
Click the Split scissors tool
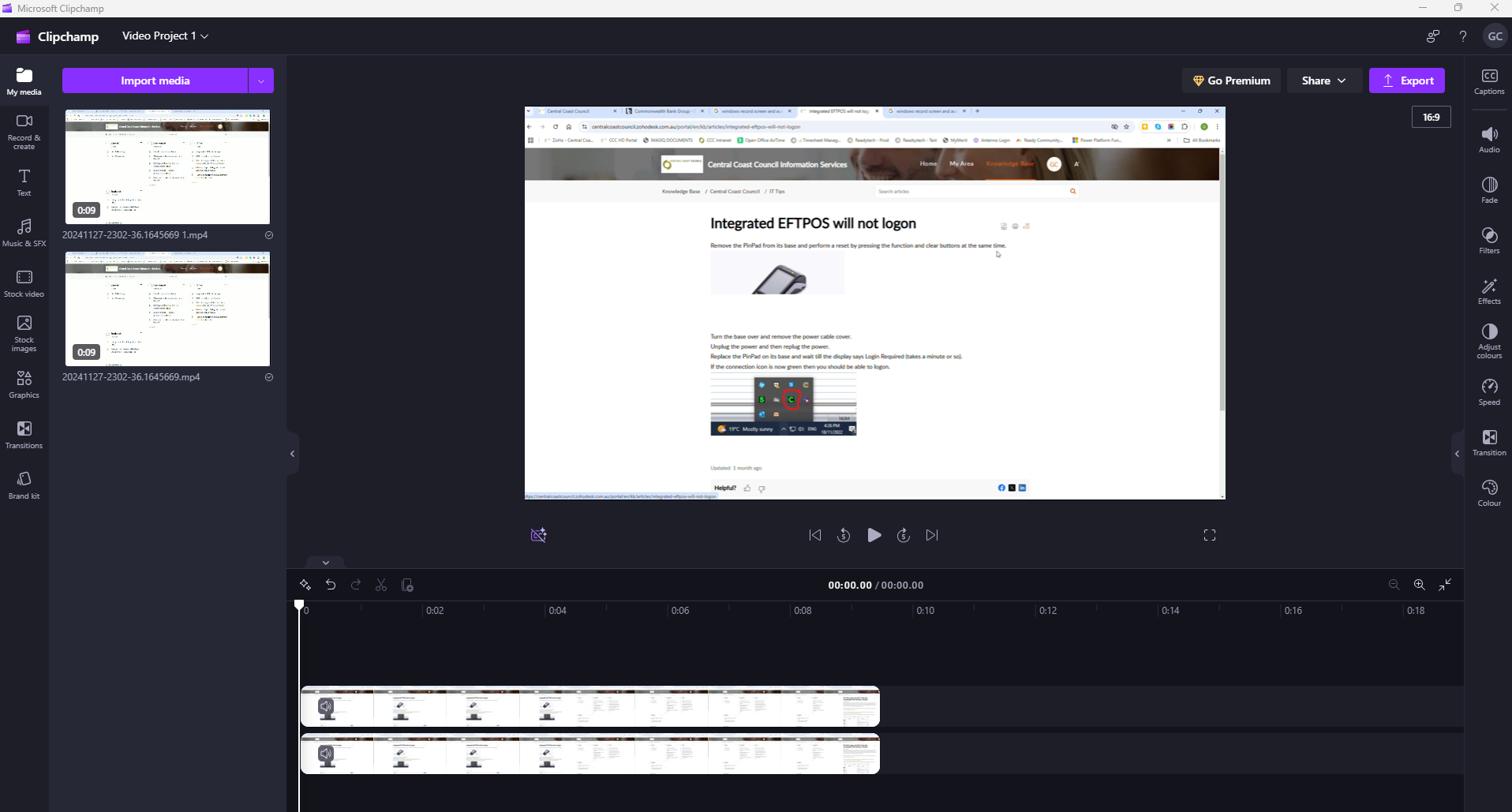(x=381, y=585)
